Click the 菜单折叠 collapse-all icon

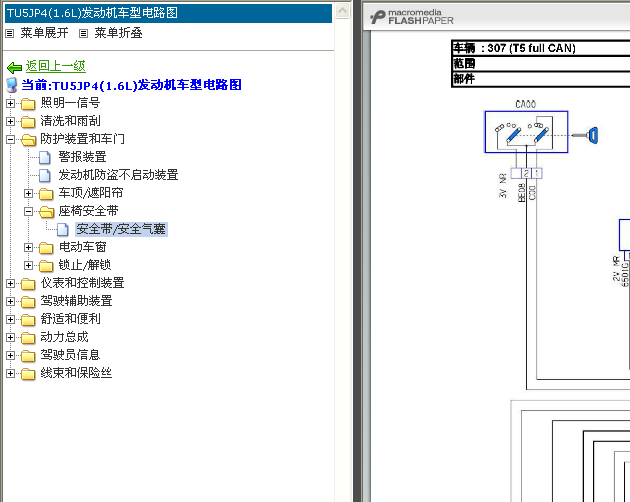83,33
